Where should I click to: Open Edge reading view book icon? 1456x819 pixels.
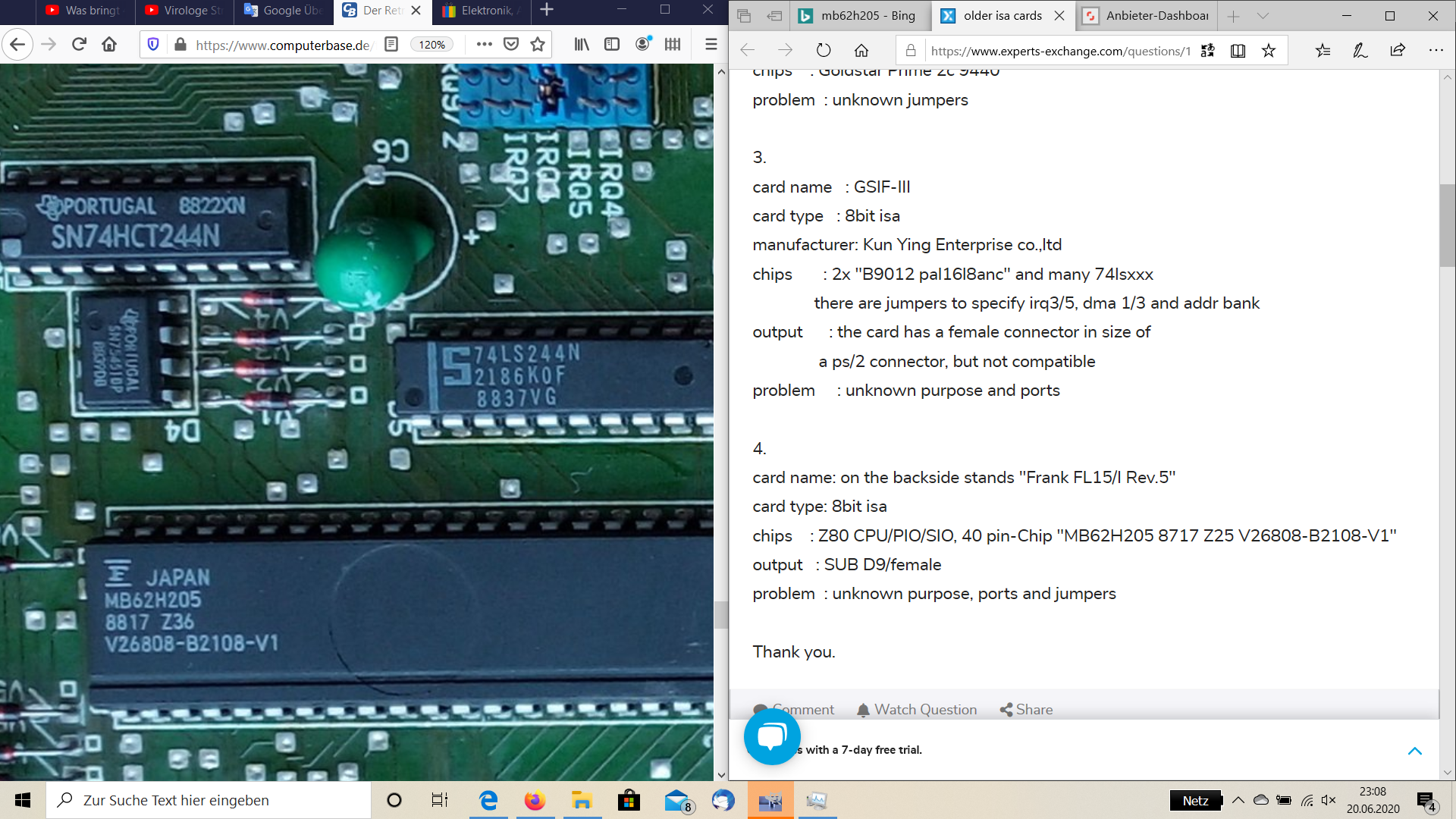point(1238,51)
